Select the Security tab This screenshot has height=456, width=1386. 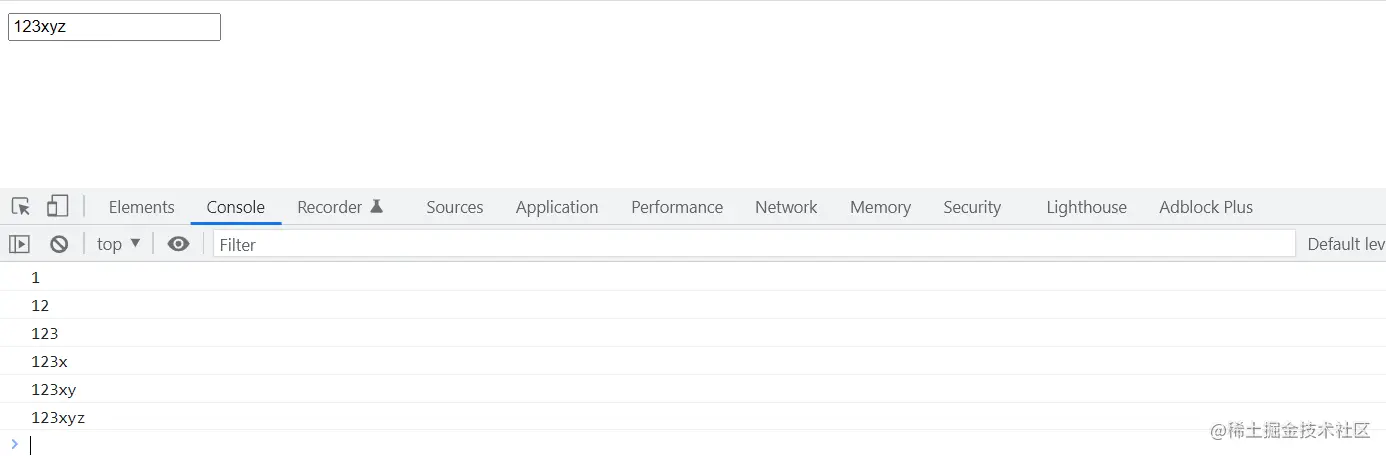click(971, 207)
